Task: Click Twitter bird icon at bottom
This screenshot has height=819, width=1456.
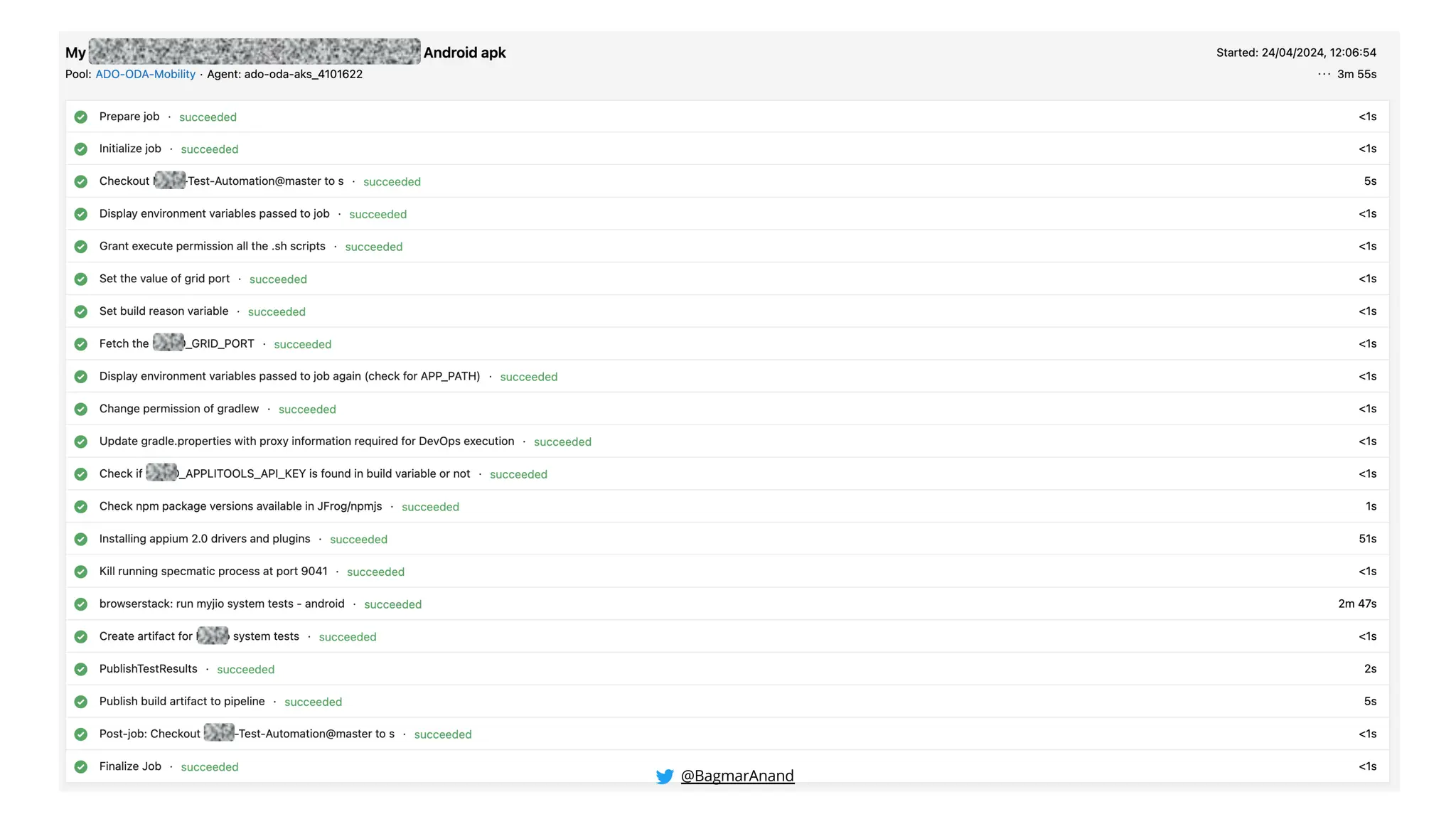Action: pos(665,776)
